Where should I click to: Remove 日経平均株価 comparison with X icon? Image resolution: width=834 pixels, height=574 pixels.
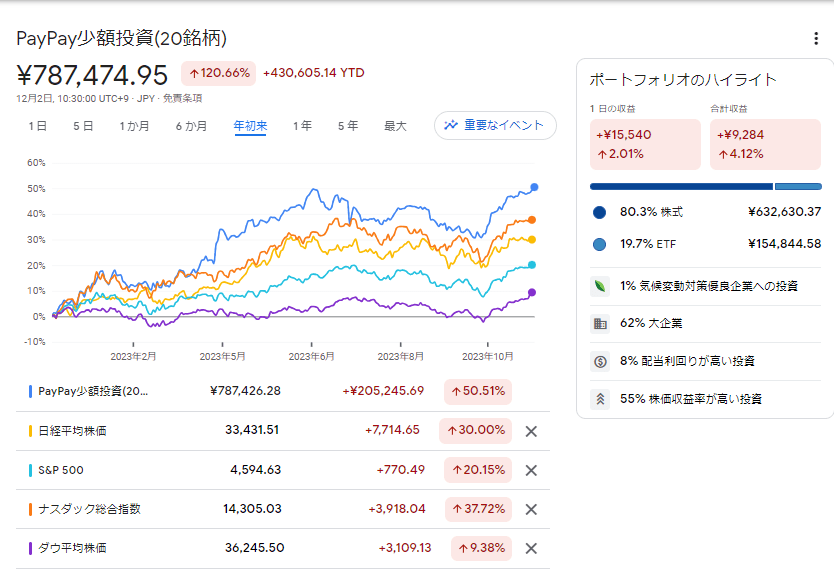(x=531, y=431)
